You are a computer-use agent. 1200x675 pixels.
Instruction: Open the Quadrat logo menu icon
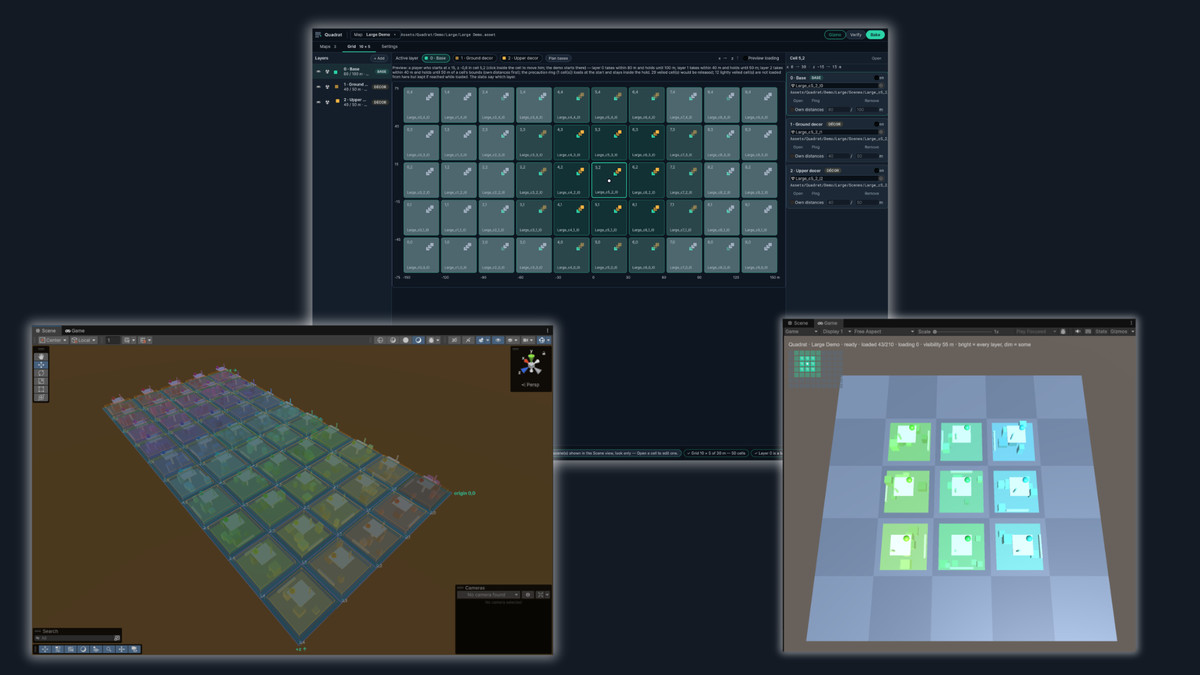click(318, 34)
